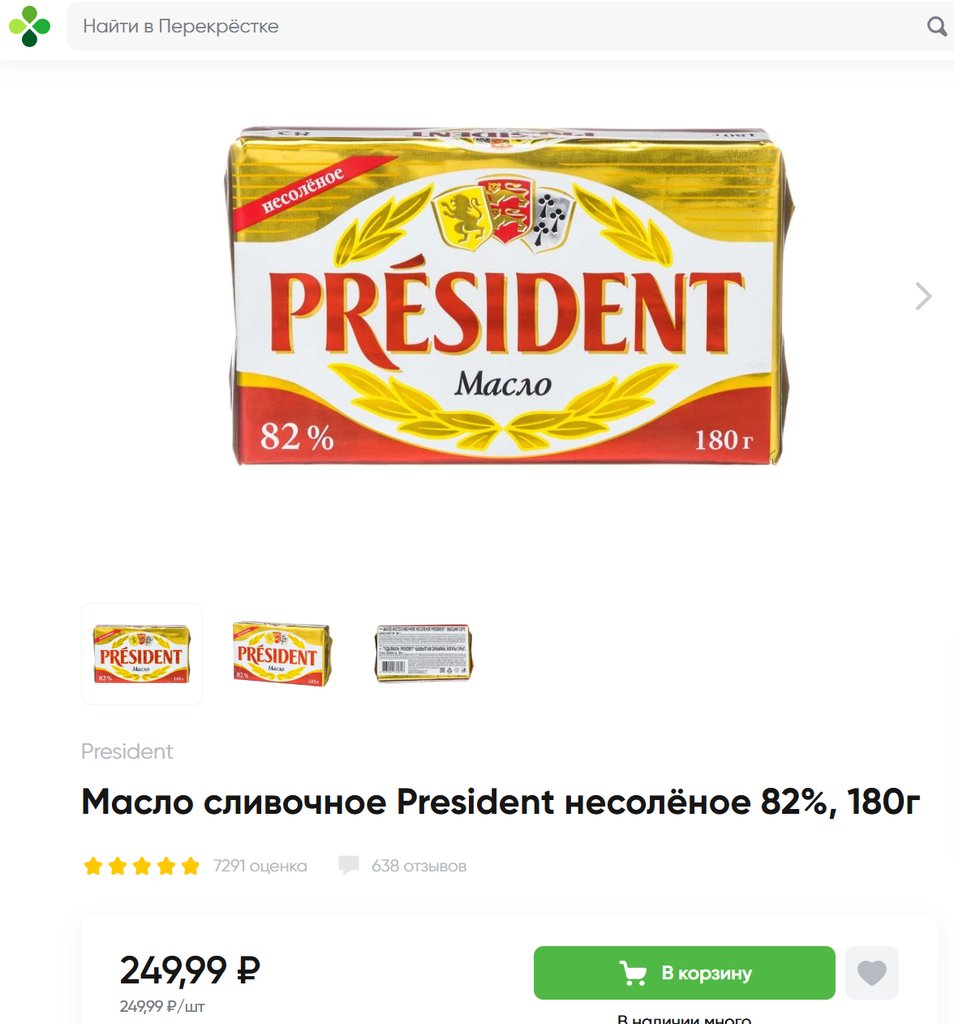Click the fifth rating star
The height and width of the screenshot is (1024, 954).
190,866
